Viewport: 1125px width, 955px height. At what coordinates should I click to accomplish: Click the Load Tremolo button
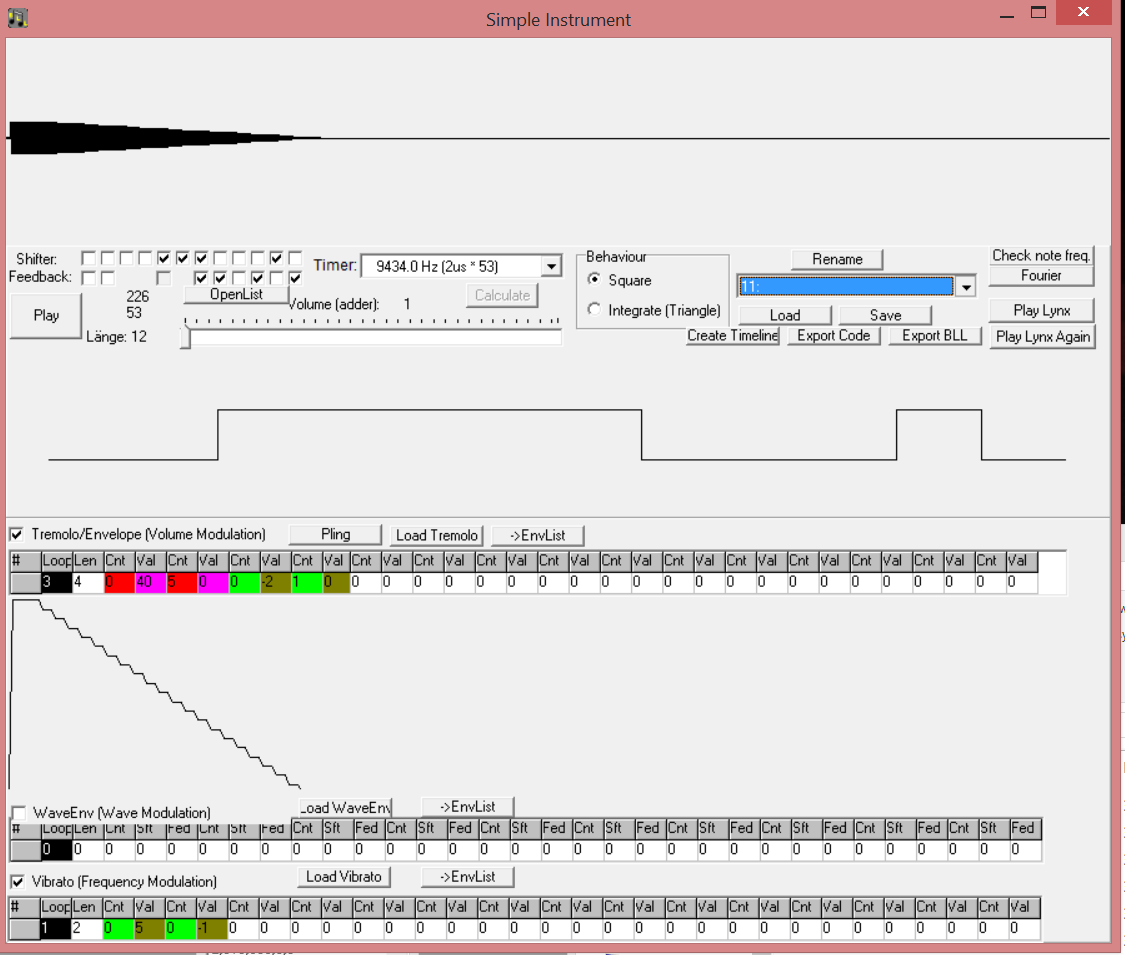pos(436,536)
